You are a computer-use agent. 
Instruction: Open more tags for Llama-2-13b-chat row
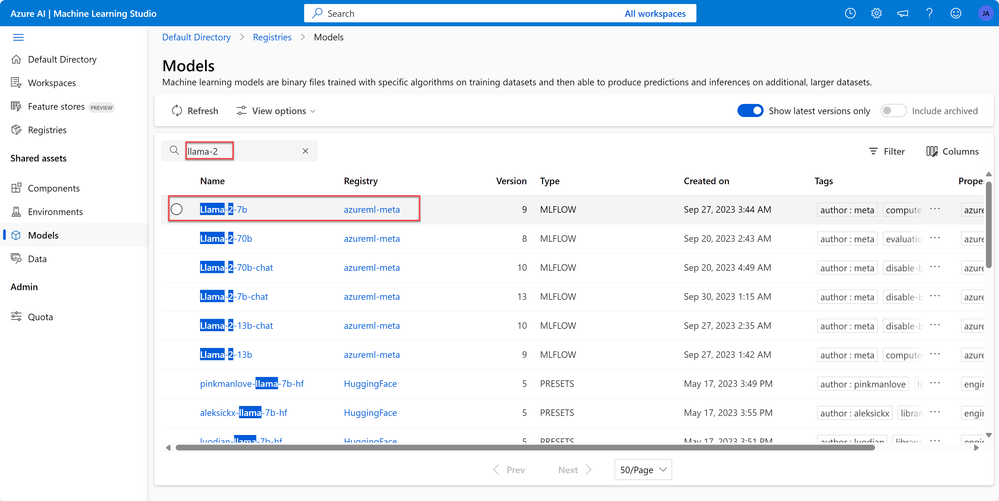935,326
